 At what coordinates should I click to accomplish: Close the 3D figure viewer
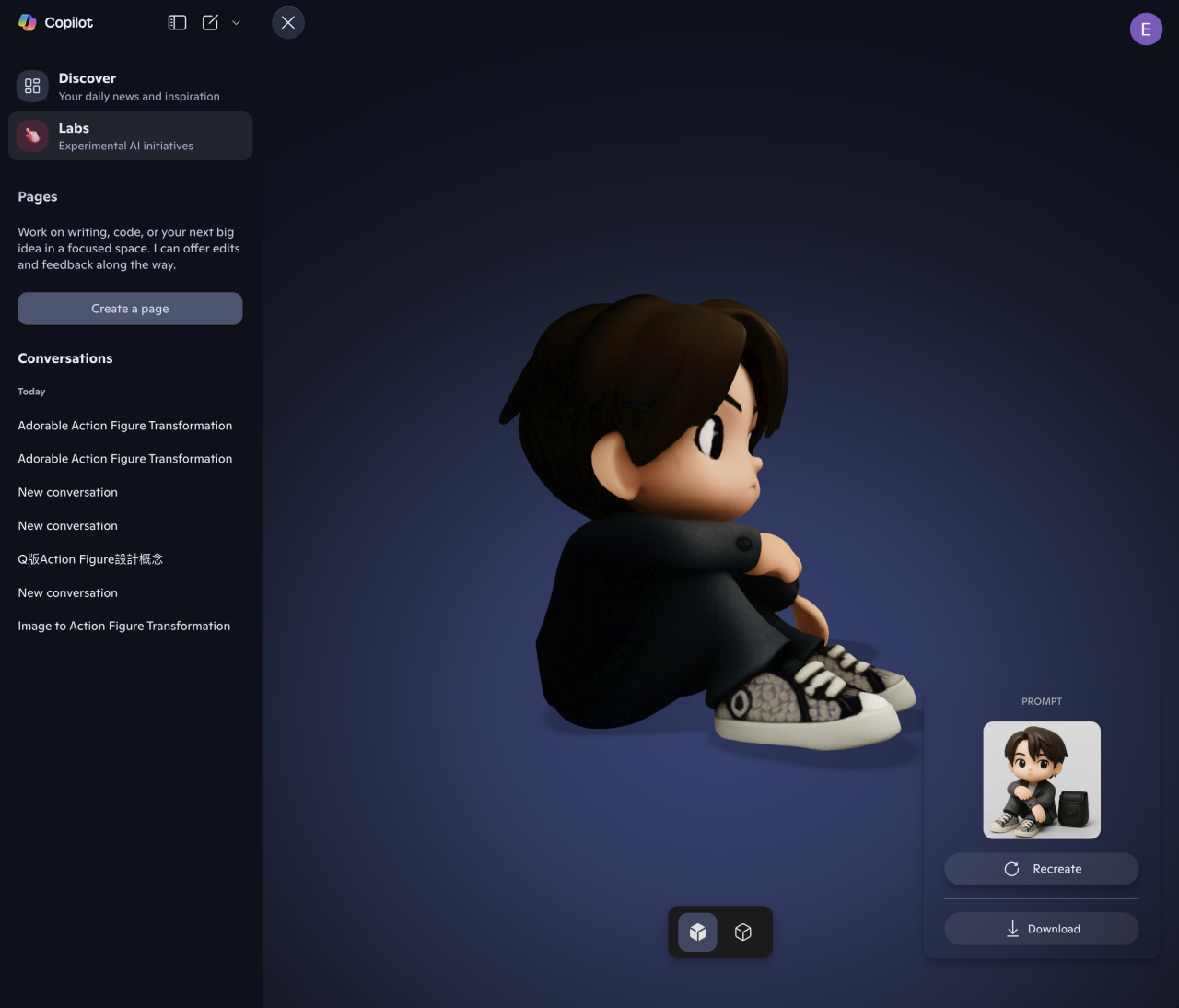pos(287,22)
